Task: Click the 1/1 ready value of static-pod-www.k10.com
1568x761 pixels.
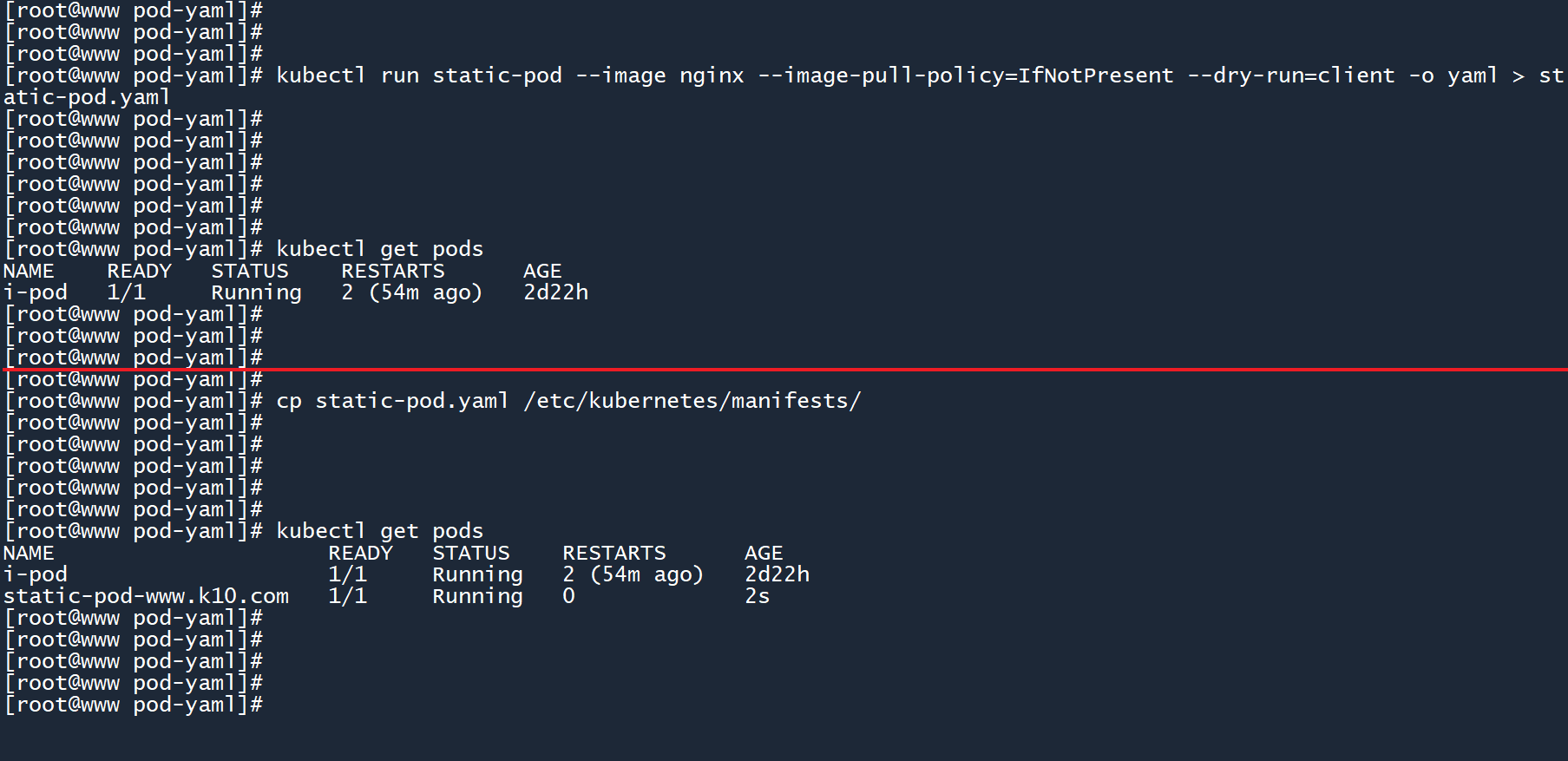Action: (x=347, y=597)
